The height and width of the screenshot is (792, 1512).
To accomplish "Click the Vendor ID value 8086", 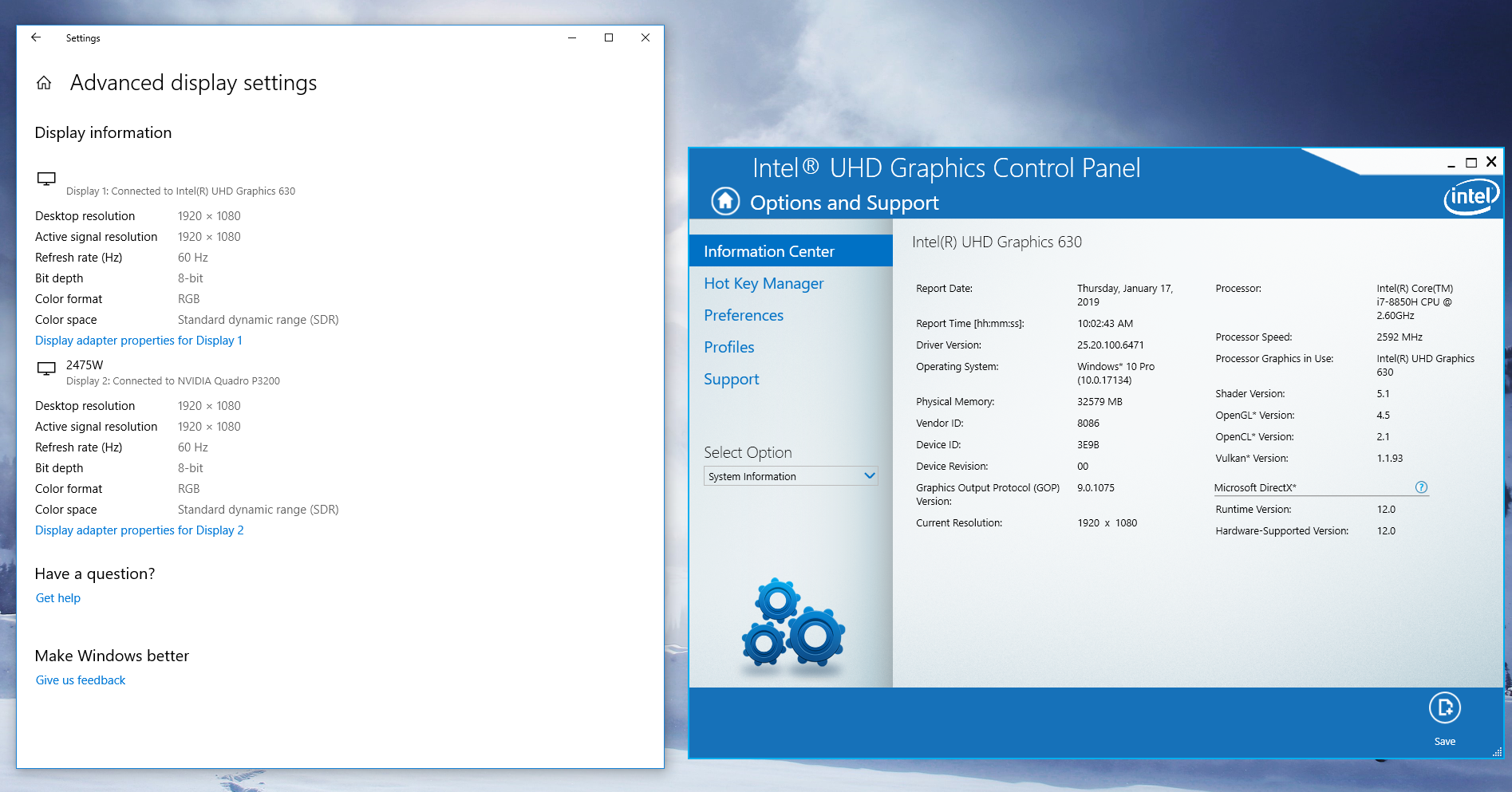I will pos(1088,424).
